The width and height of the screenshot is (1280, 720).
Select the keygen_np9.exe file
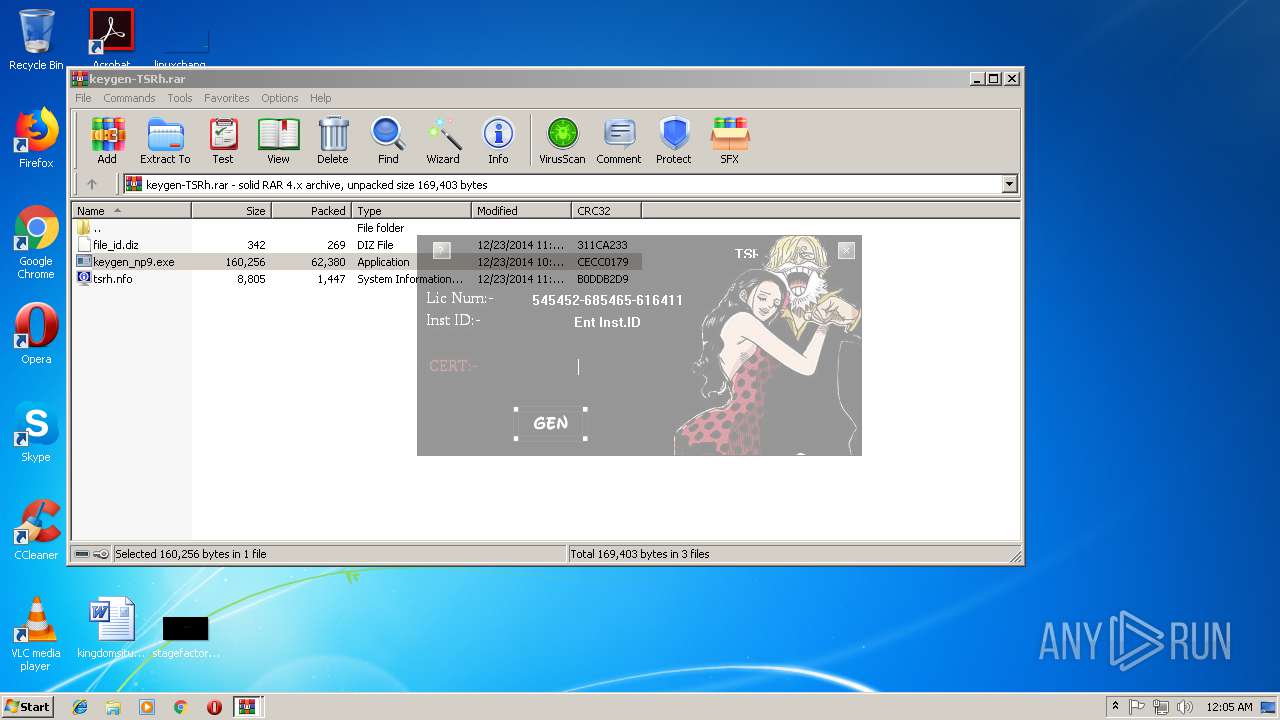(x=133, y=262)
